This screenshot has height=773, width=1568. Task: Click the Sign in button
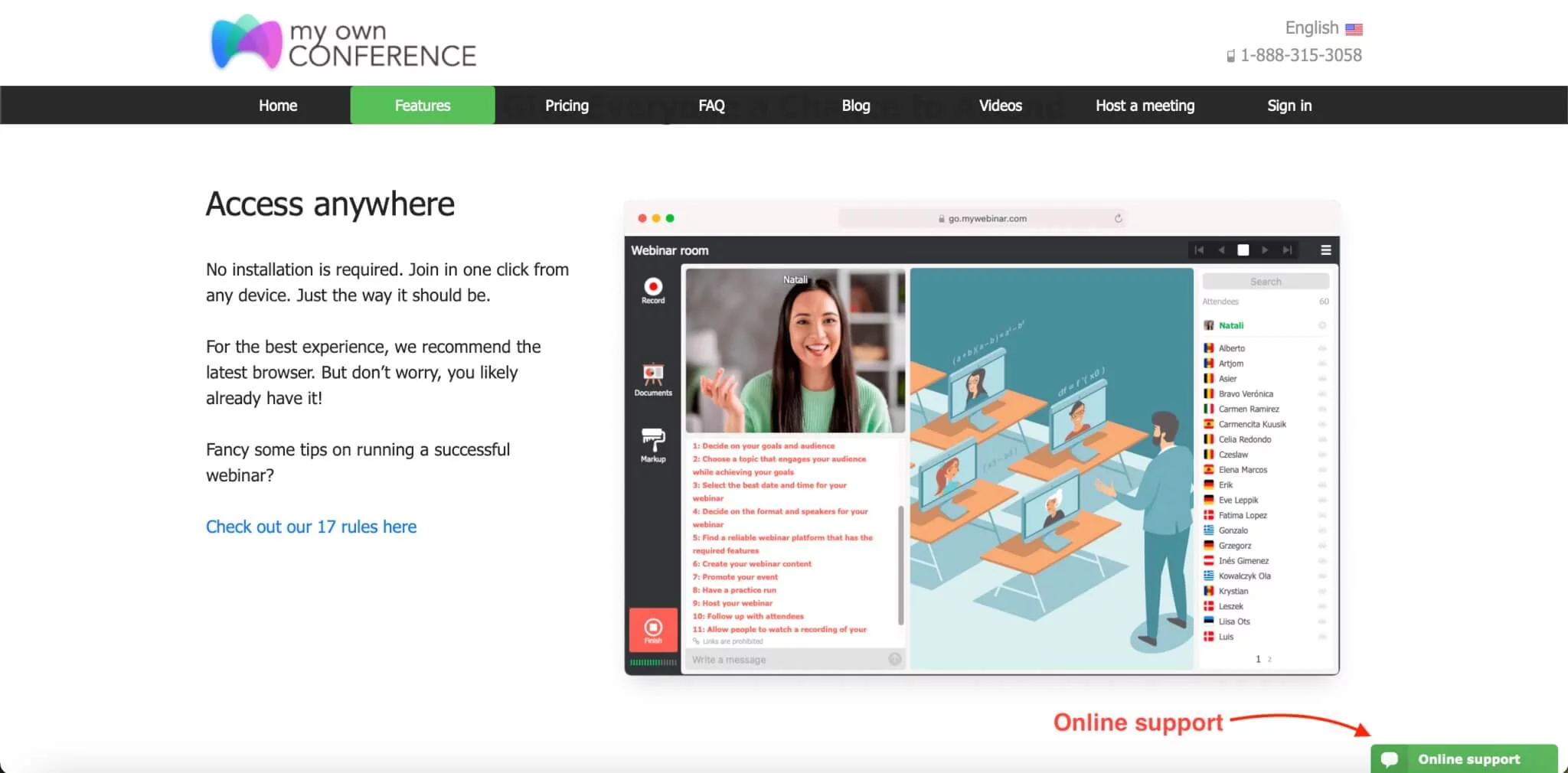point(1289,105)
